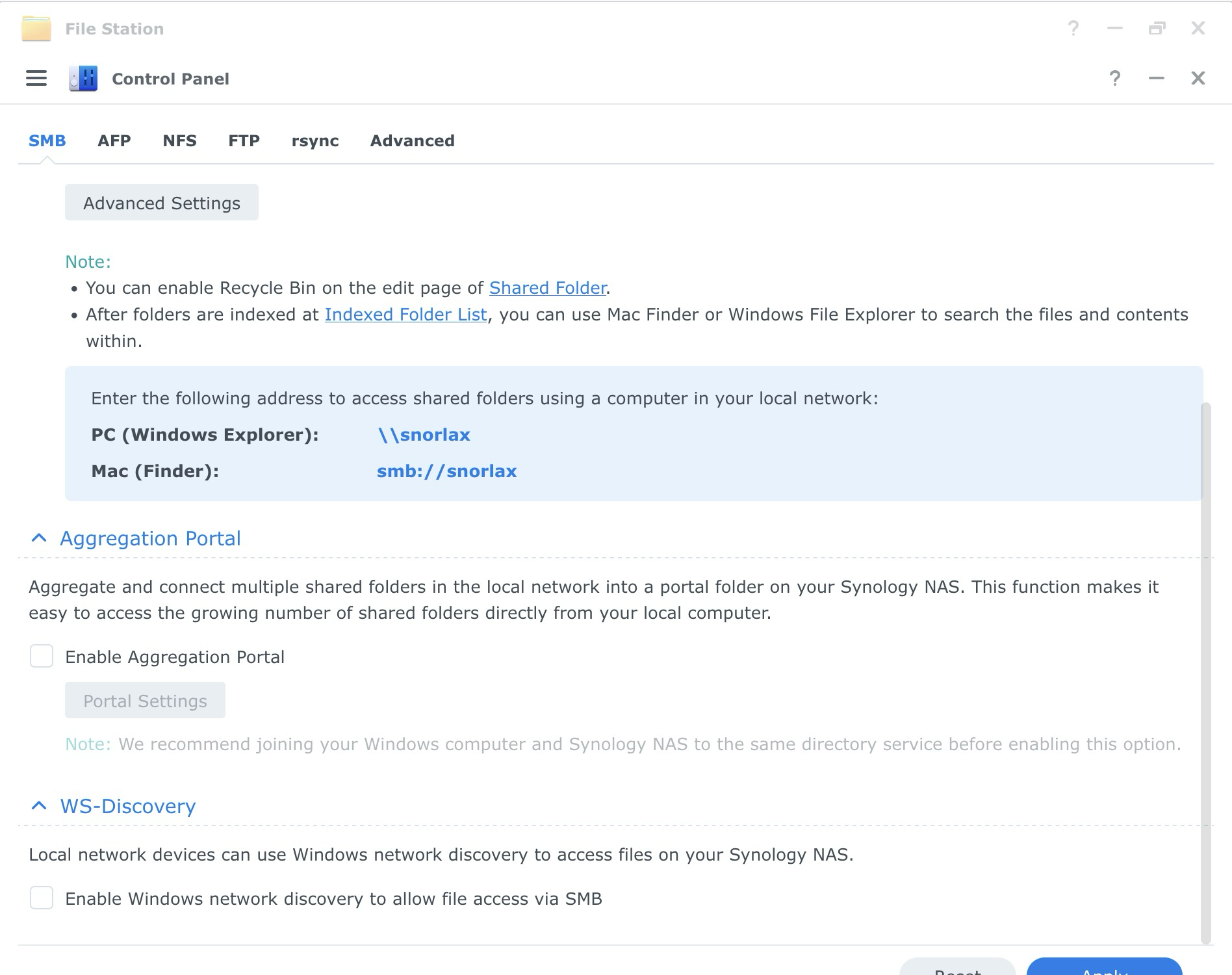
Task: Switch to the Advanced tab
Action: click(x=413, y=141)
